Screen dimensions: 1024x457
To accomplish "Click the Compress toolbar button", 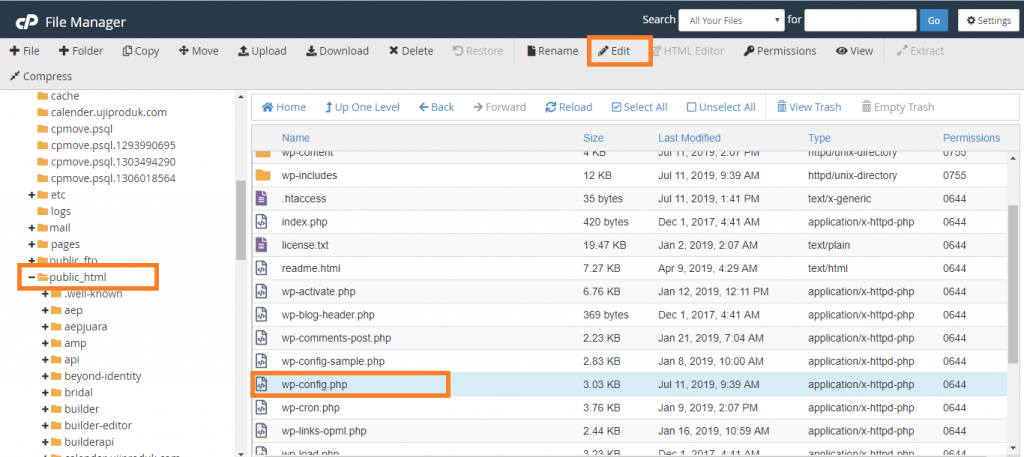I will tap(40, 76).
